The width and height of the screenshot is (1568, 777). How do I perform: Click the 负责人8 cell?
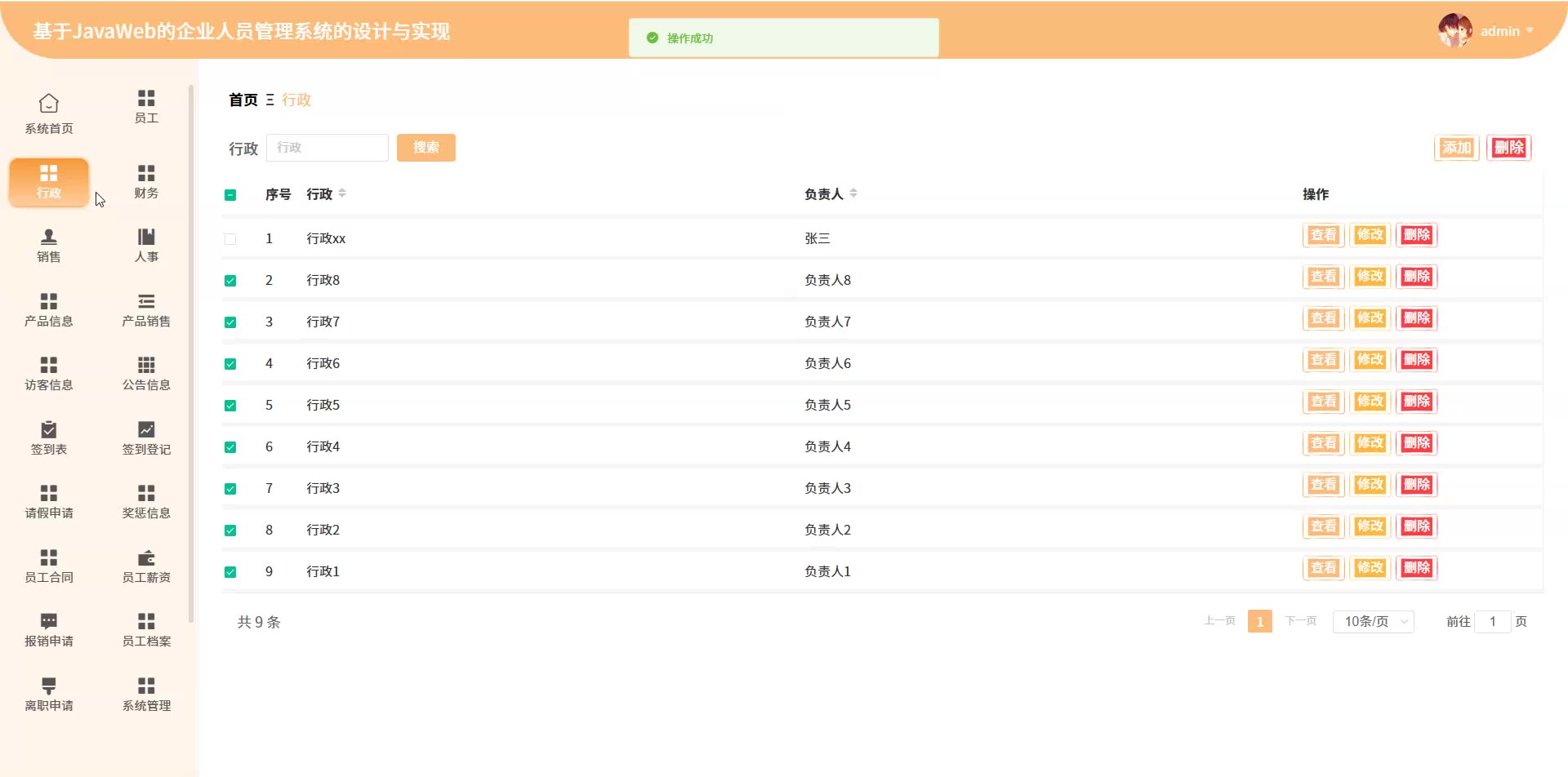(827, 280)
